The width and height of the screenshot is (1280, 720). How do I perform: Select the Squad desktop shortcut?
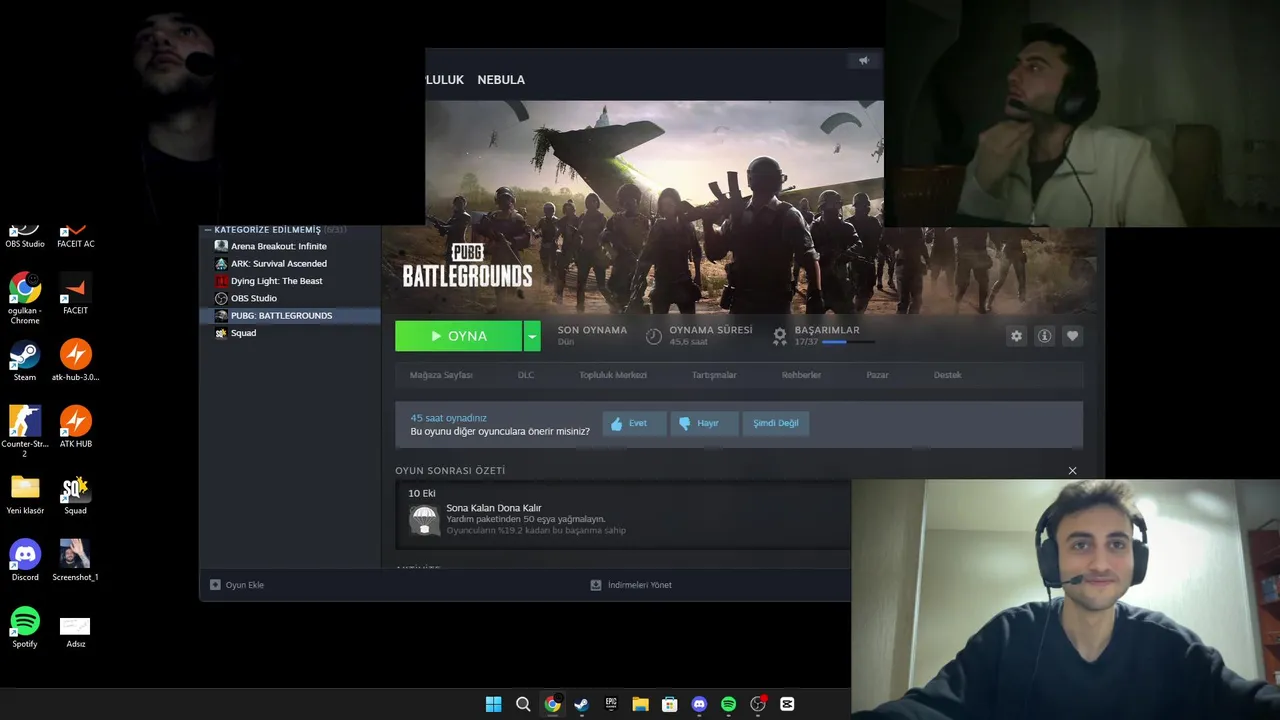75,494
